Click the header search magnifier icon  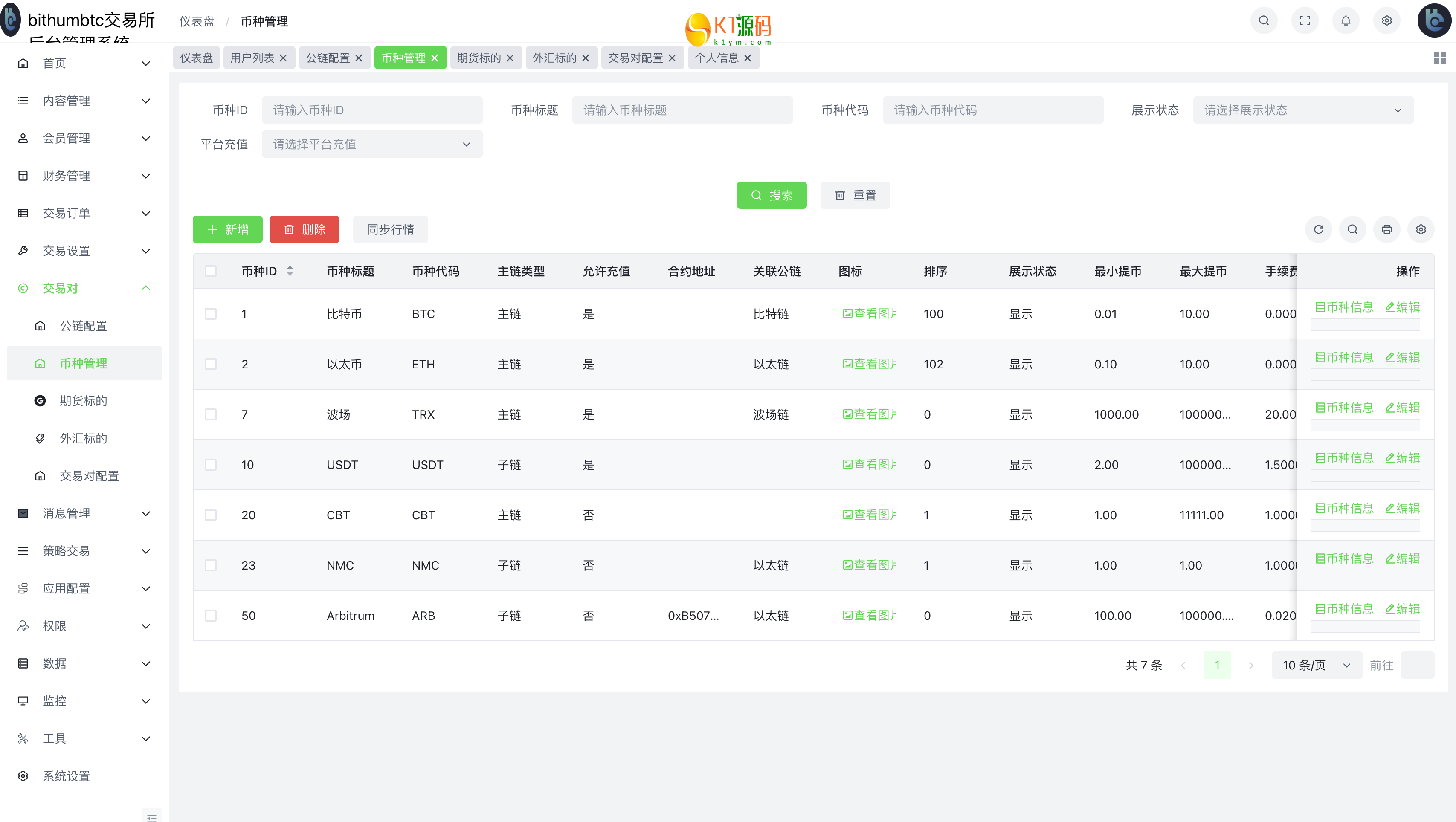pos(1264,21)
